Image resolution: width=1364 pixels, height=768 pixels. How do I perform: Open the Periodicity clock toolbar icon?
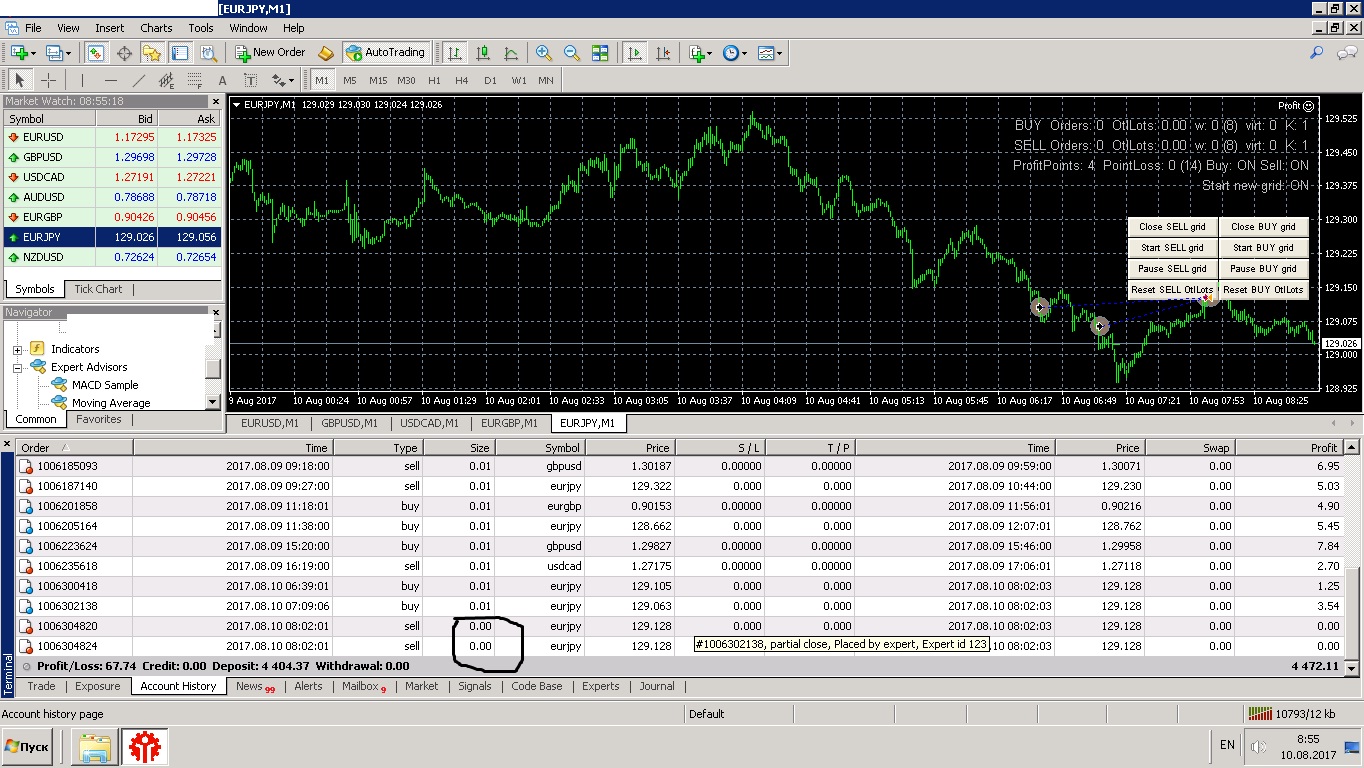pos(730,53)
